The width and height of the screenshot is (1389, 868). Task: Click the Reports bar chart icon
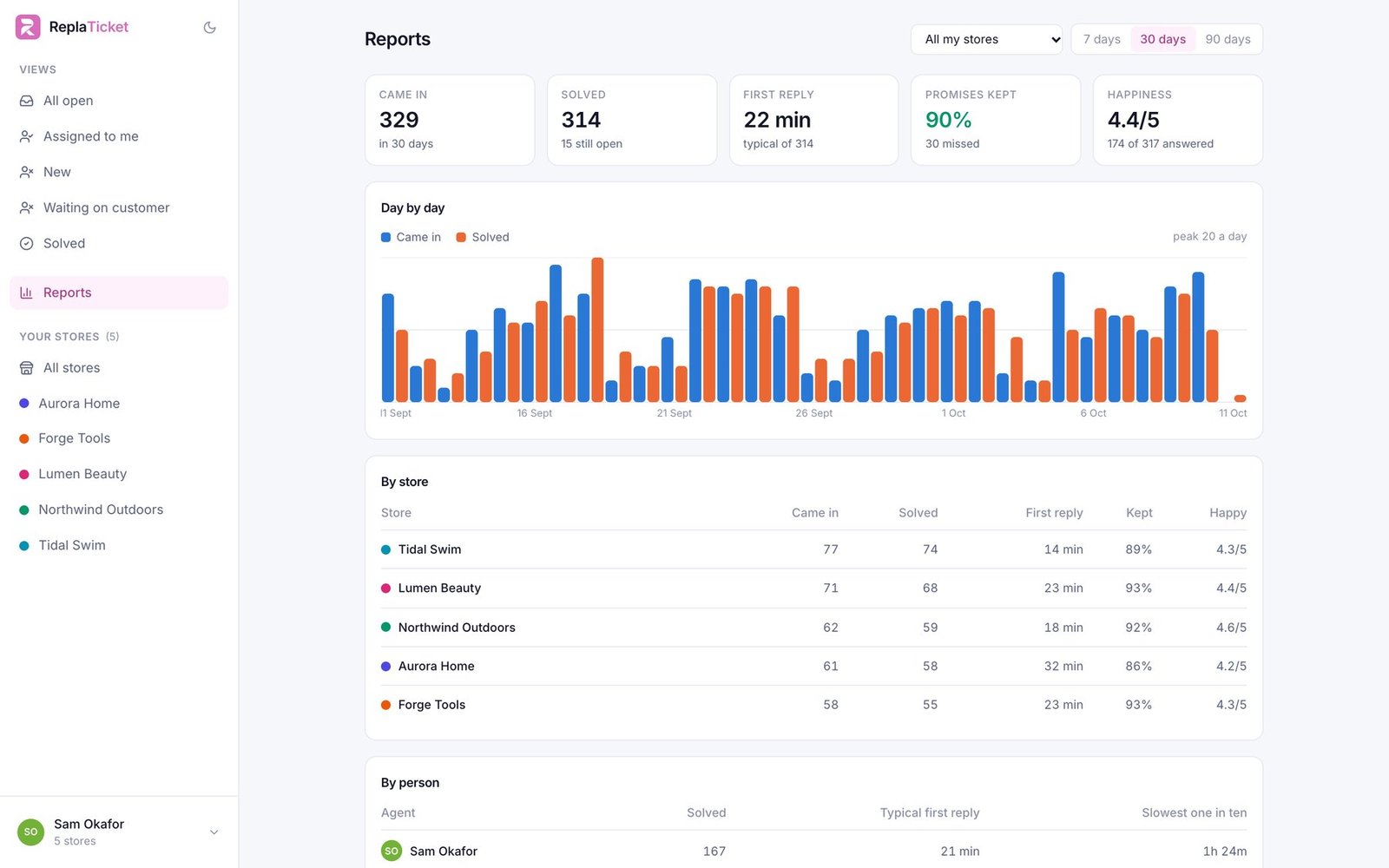click(x=27, y=293)
